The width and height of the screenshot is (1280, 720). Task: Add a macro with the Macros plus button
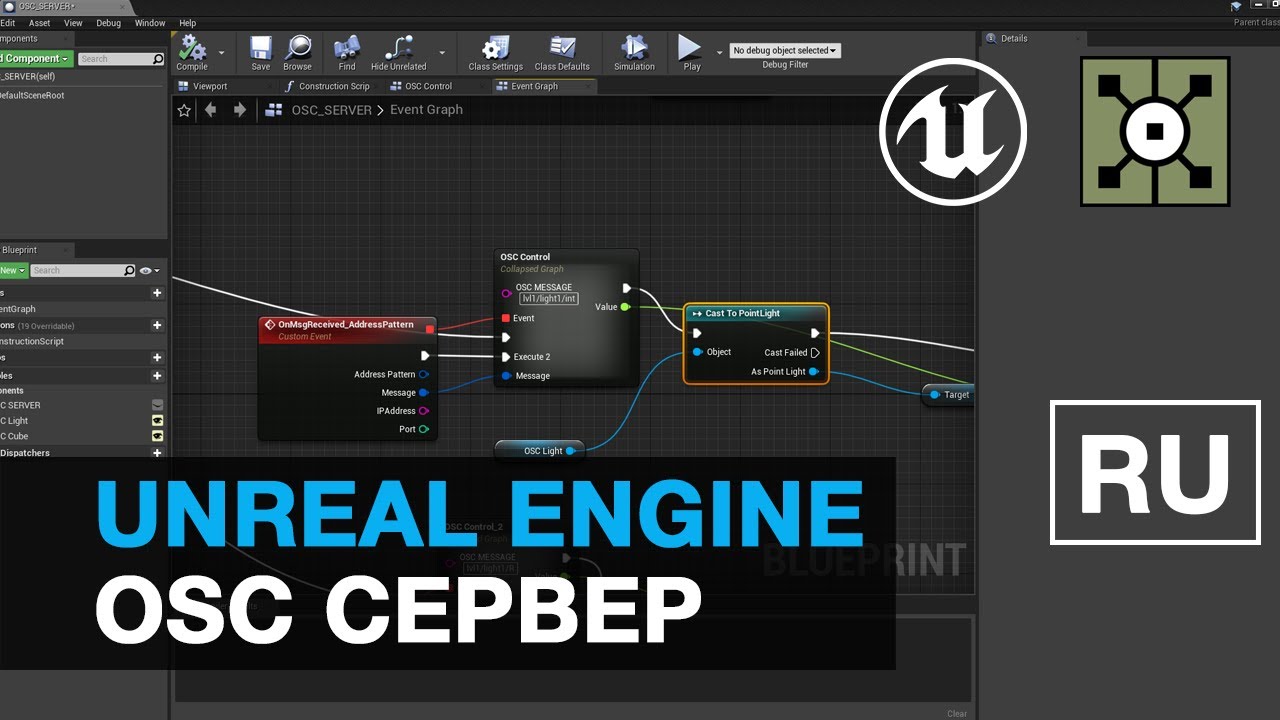click(157, 357)
